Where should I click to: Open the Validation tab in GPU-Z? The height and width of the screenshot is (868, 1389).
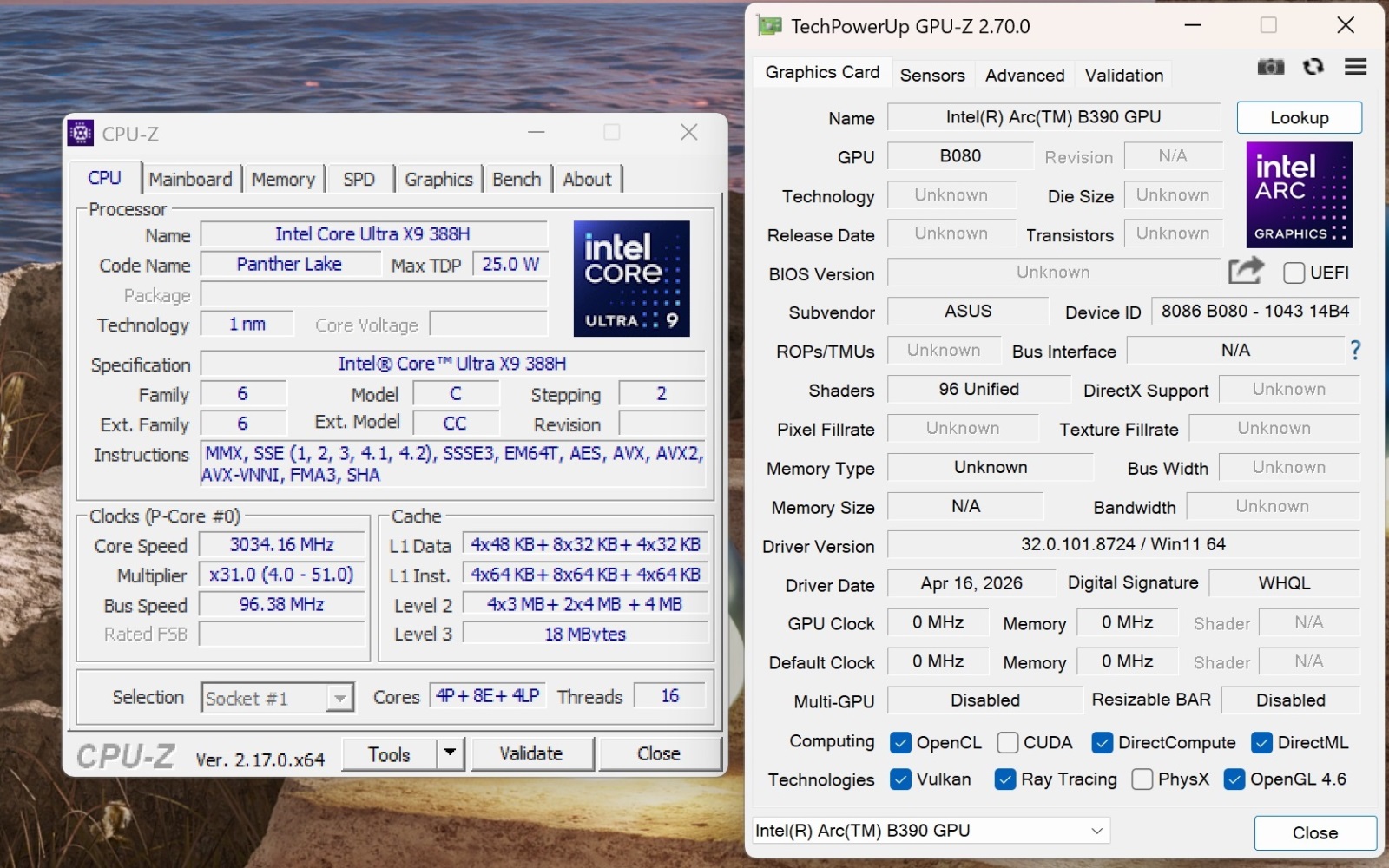(1124, 76)
